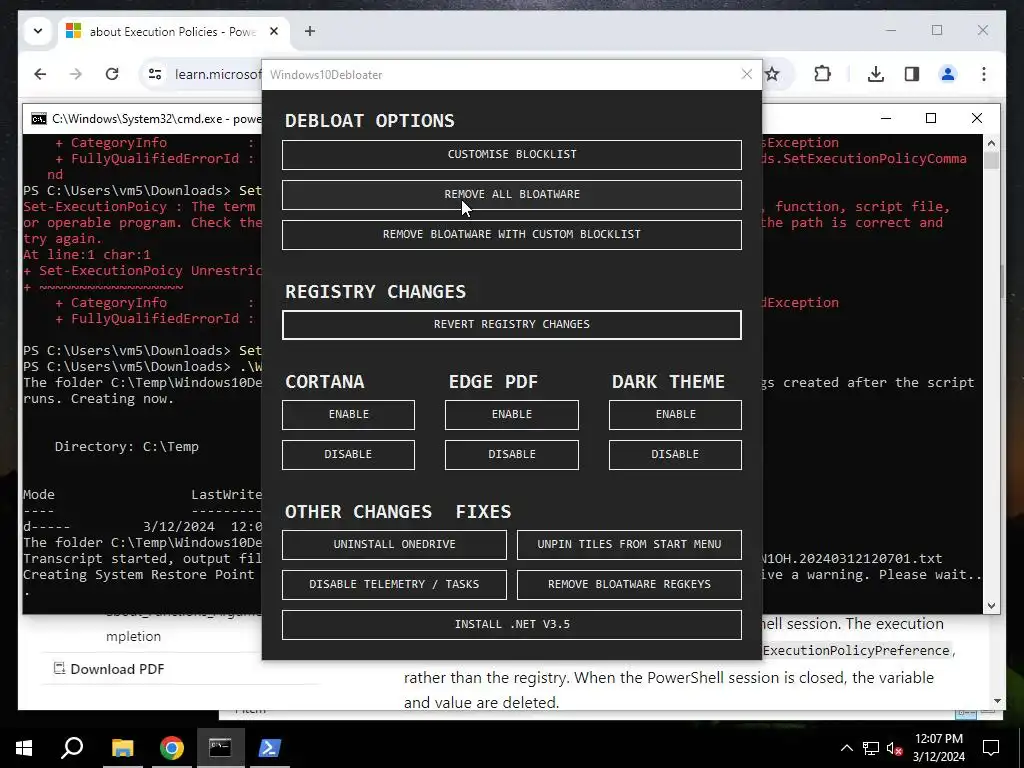This screenshot has width=1024, height=768.
Task: Open a new Chrome tab
Action: coord(310,31)
